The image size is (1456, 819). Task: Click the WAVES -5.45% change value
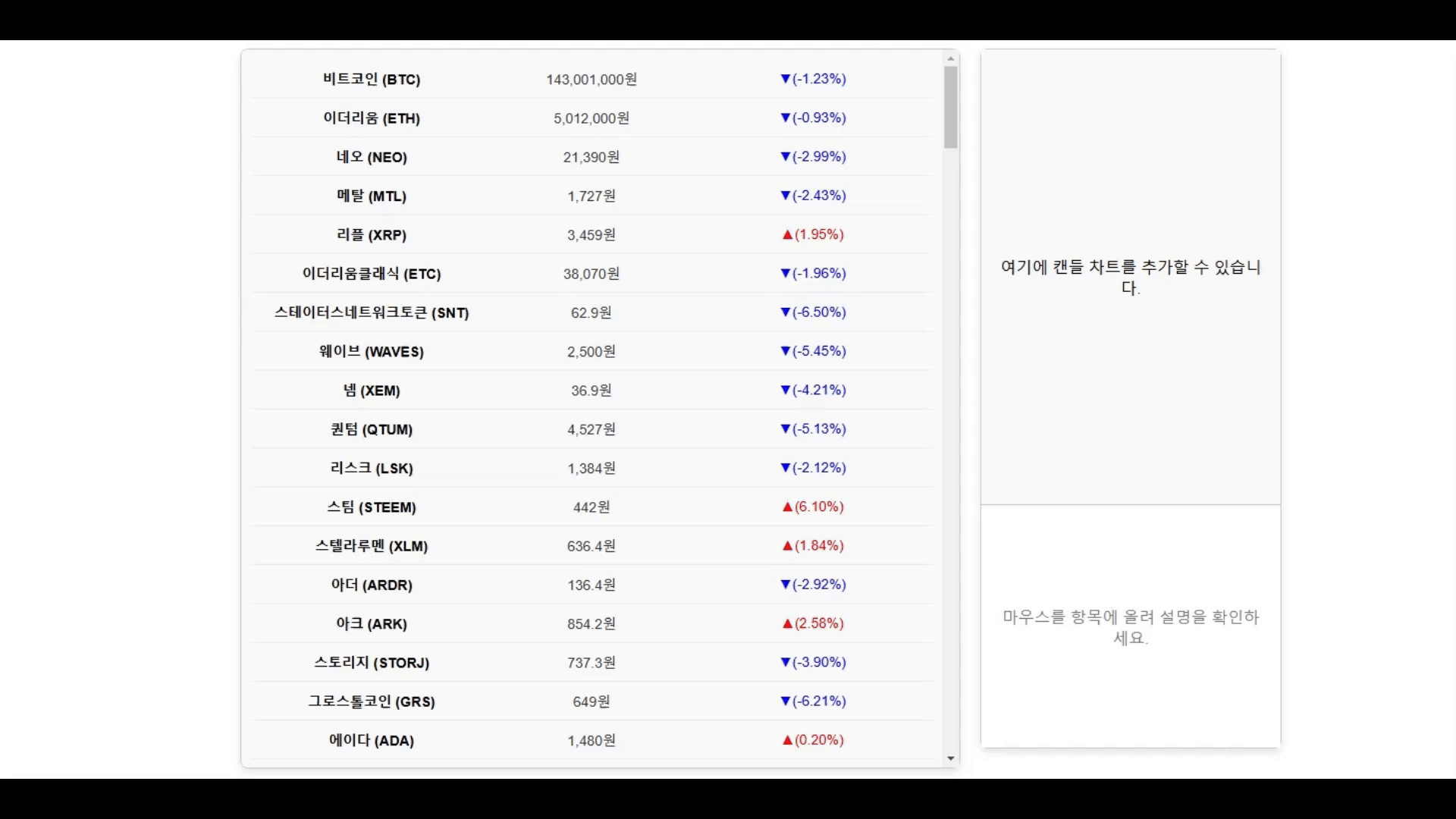(x=819, y=351)
